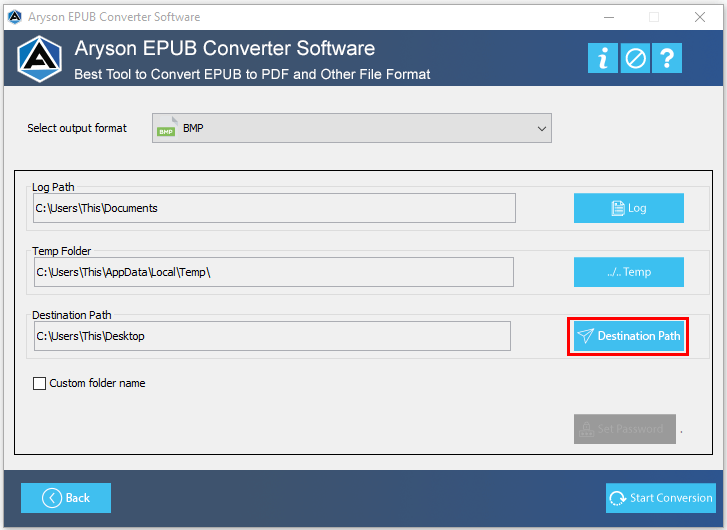Viewport: 727px width, 530px height.
Task: Minimize the Aryson EPUB Converter window
Action: tap(609, 17)
